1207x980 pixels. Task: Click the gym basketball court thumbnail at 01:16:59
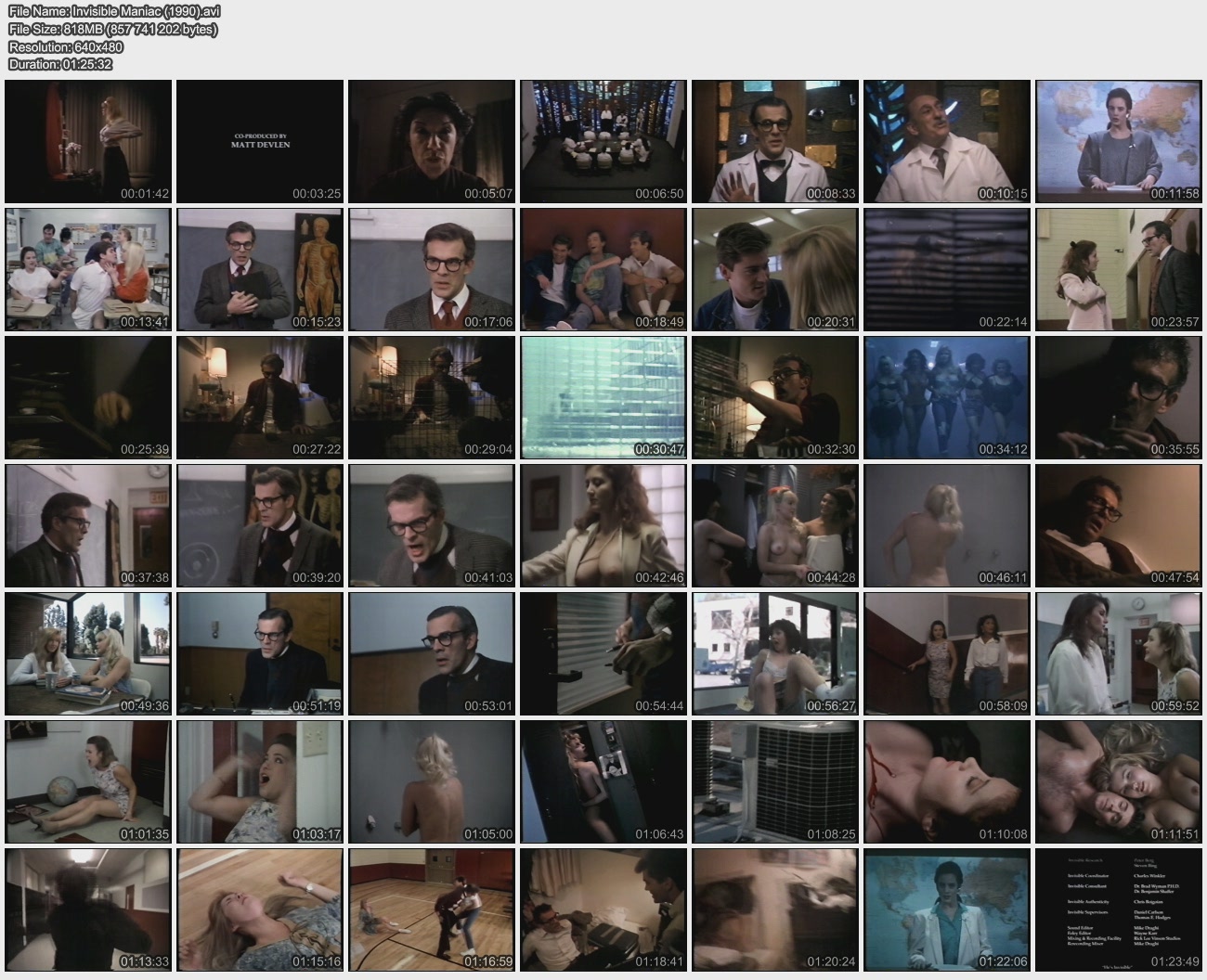point(432,909)
